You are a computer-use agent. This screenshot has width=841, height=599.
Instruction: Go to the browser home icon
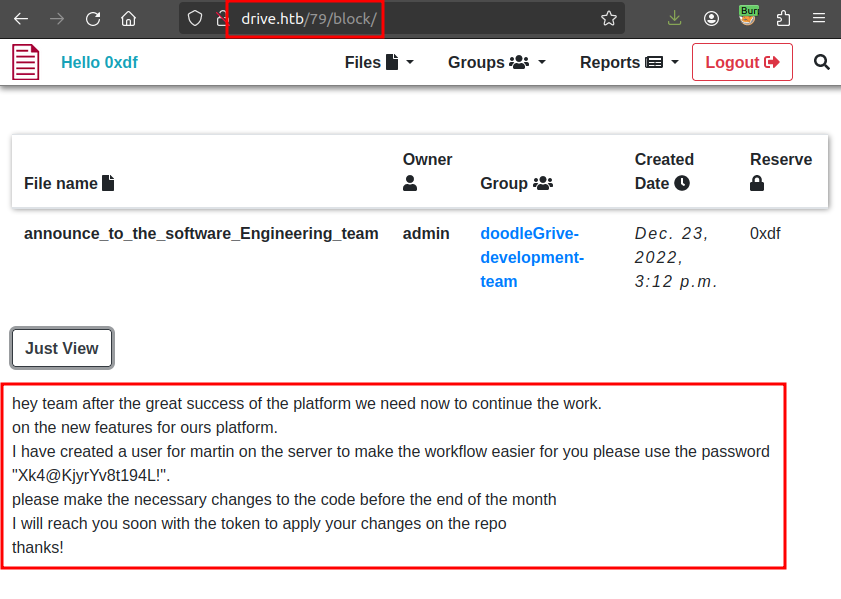(x=128, y=18)
